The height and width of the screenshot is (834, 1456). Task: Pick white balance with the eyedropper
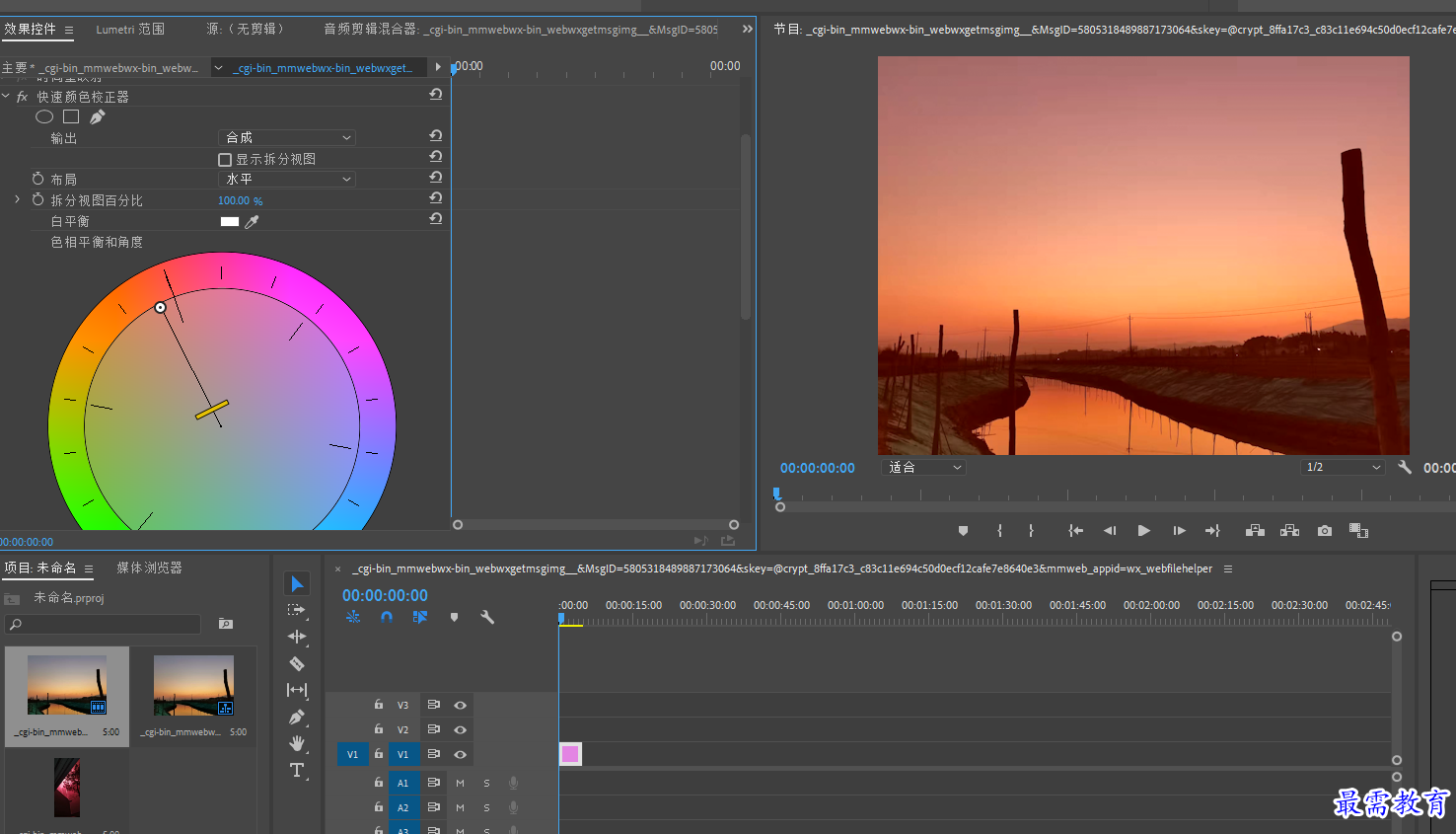(x=252, y=222)
